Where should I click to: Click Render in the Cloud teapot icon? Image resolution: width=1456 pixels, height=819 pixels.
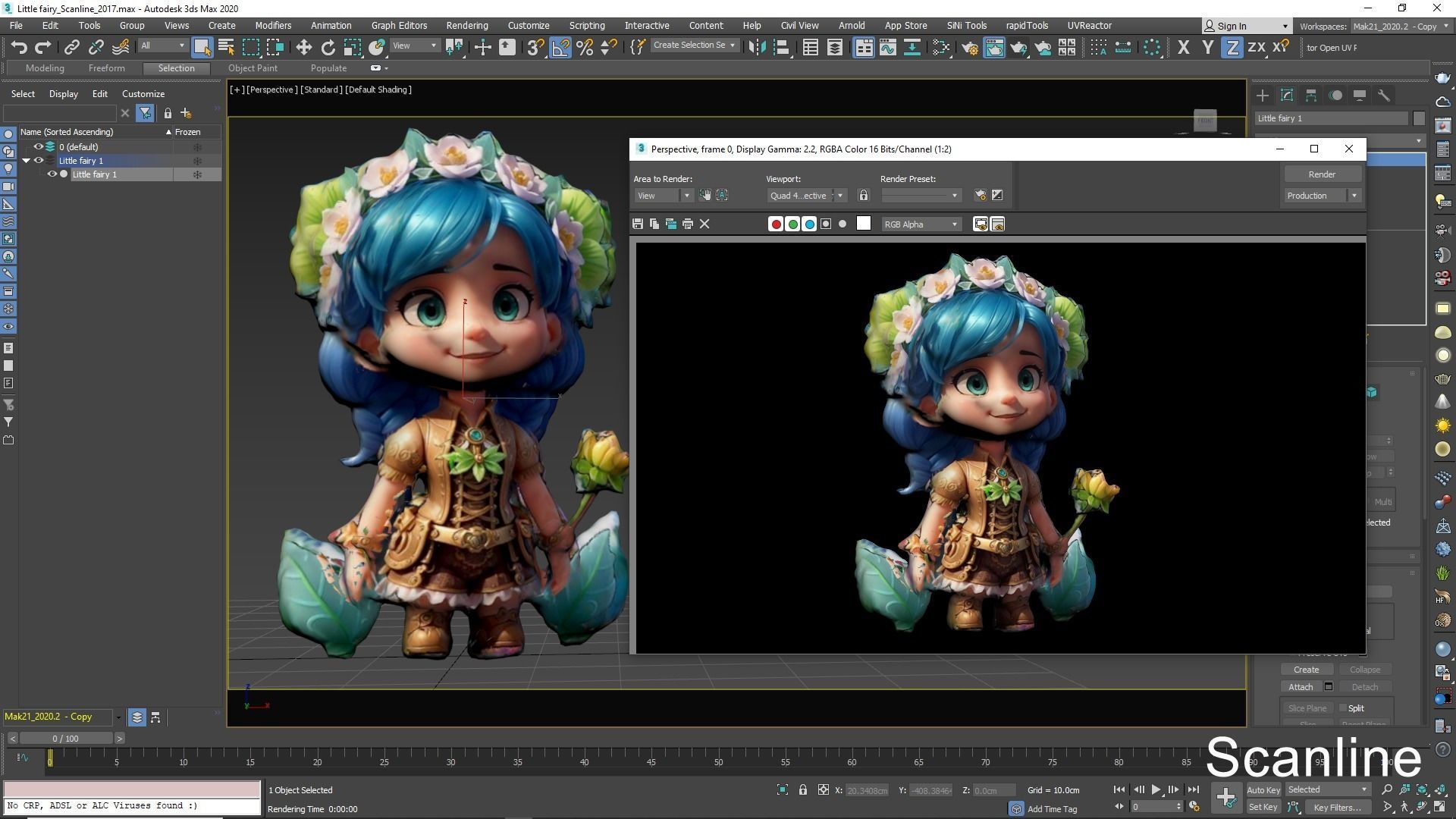click(1043, 47)
